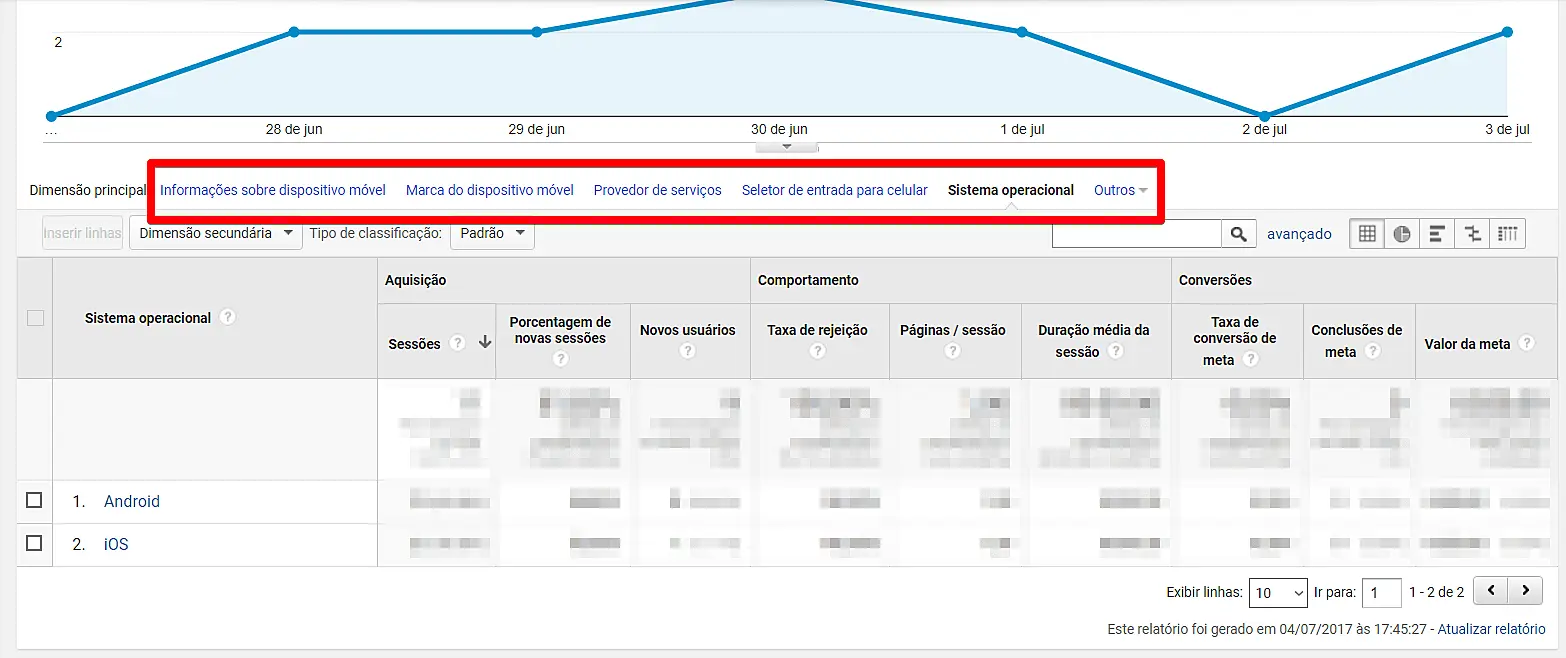Sort by Páginas / sessão column header

click(953, 330)
